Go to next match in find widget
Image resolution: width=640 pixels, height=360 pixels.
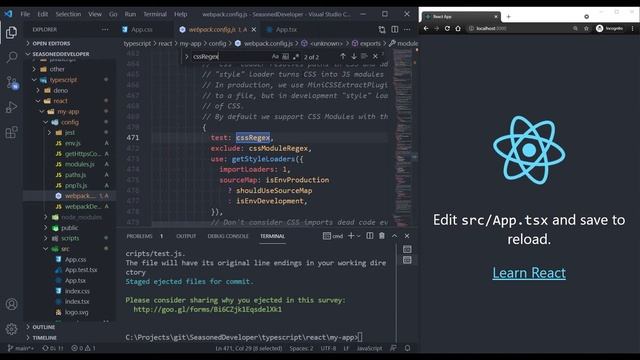(353, 56)
